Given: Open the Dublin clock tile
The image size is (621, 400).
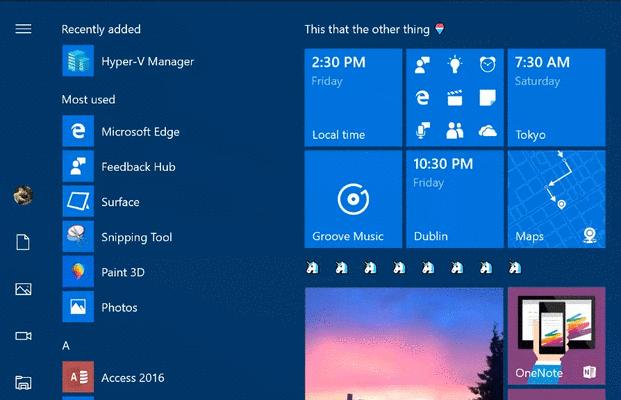Looking at the screenshot, I should coord(455,199).
